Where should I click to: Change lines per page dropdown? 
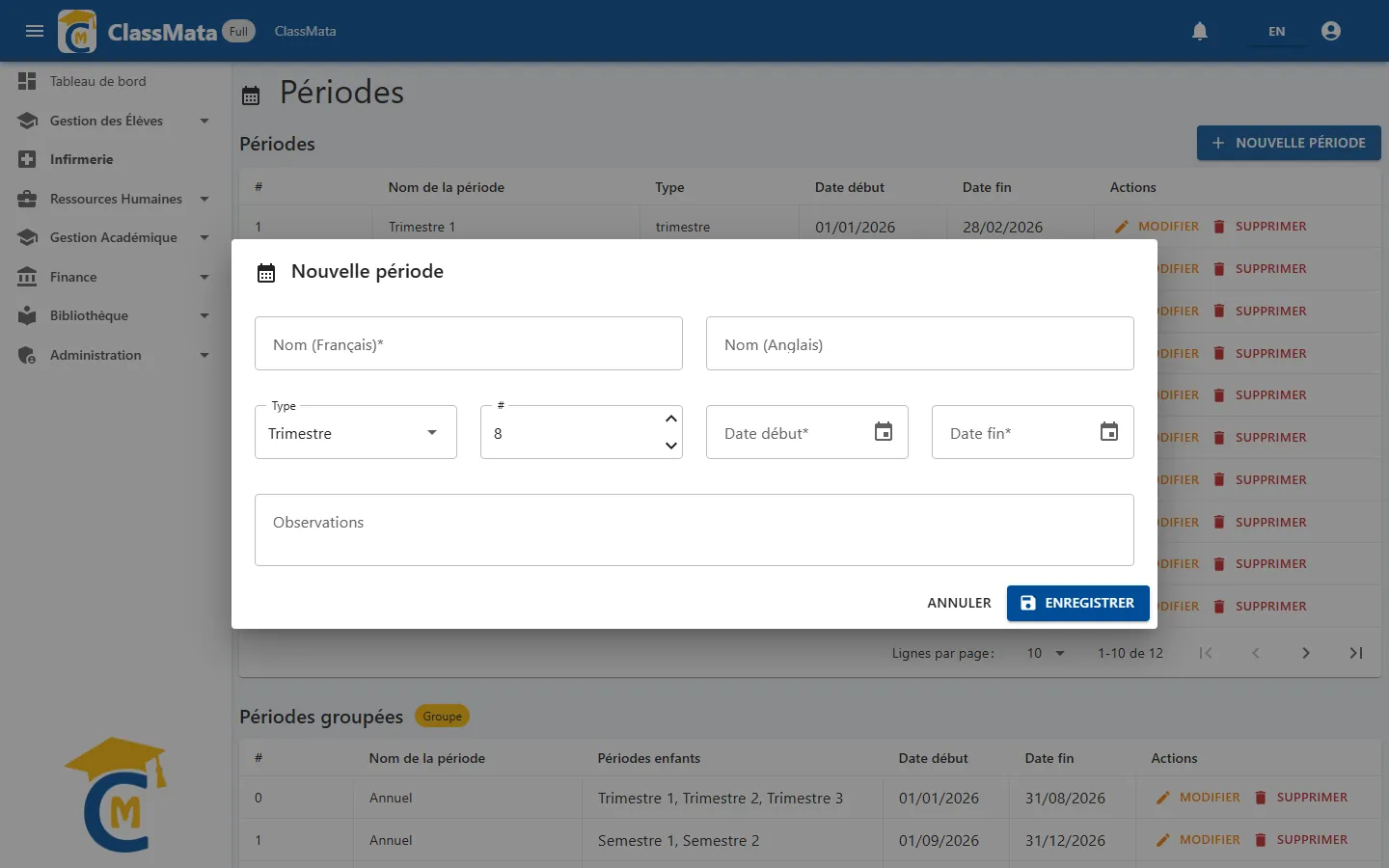point(1046,653)
